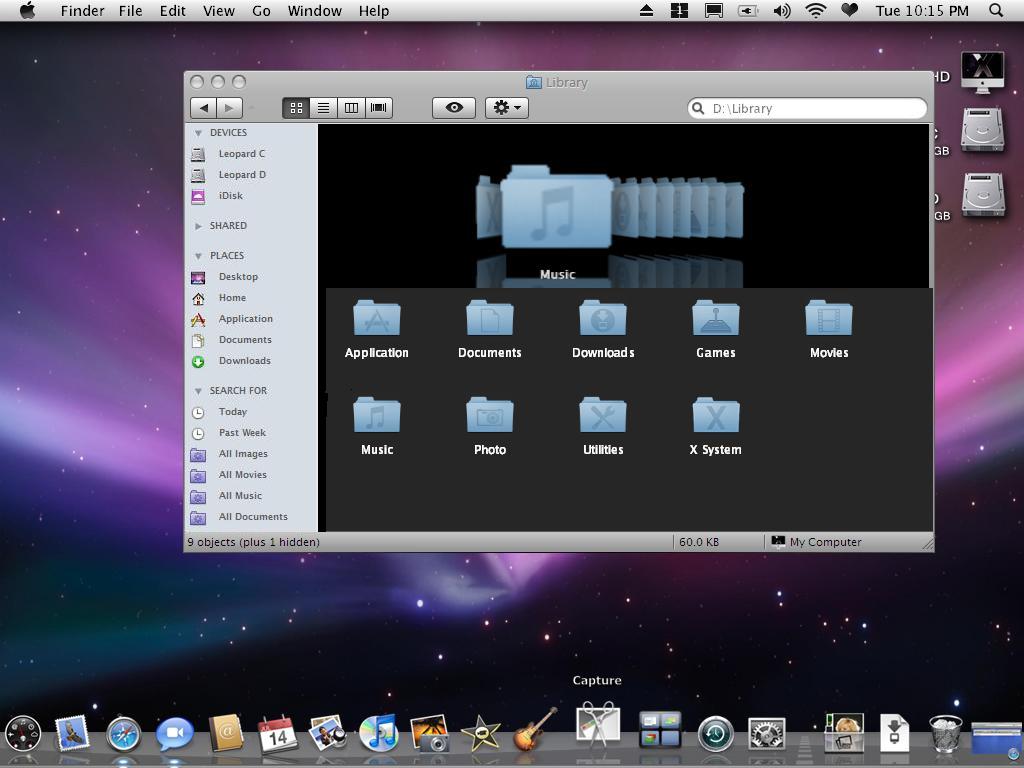
Task: Switch to column view mode
Action: pos(351,108)
